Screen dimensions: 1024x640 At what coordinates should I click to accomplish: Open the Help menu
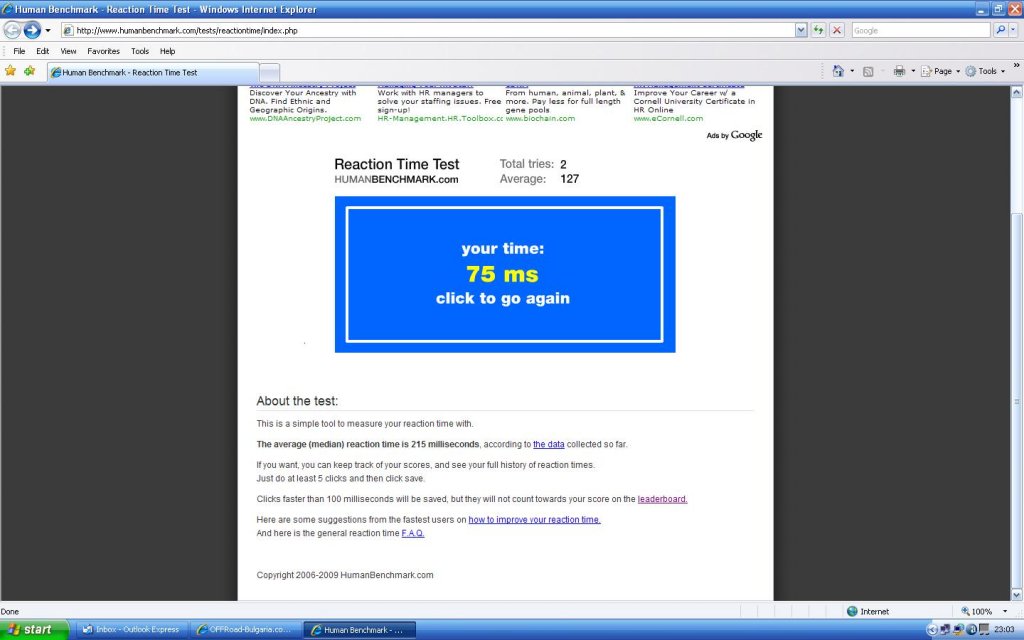168,51
